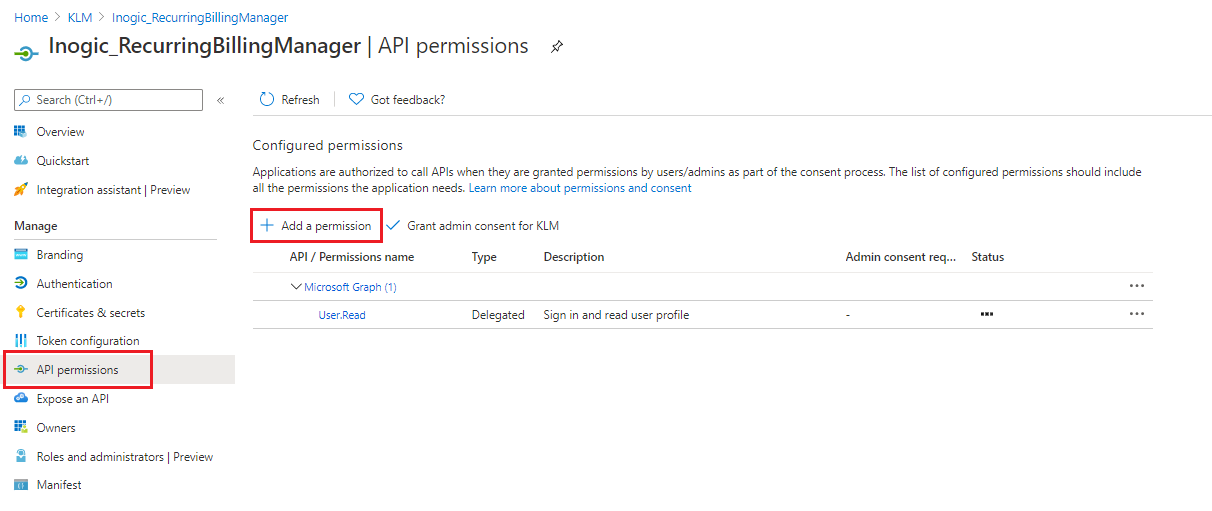Open the Manifest editor
Viewport: 1212px width, 511px height.
[59, 485]
